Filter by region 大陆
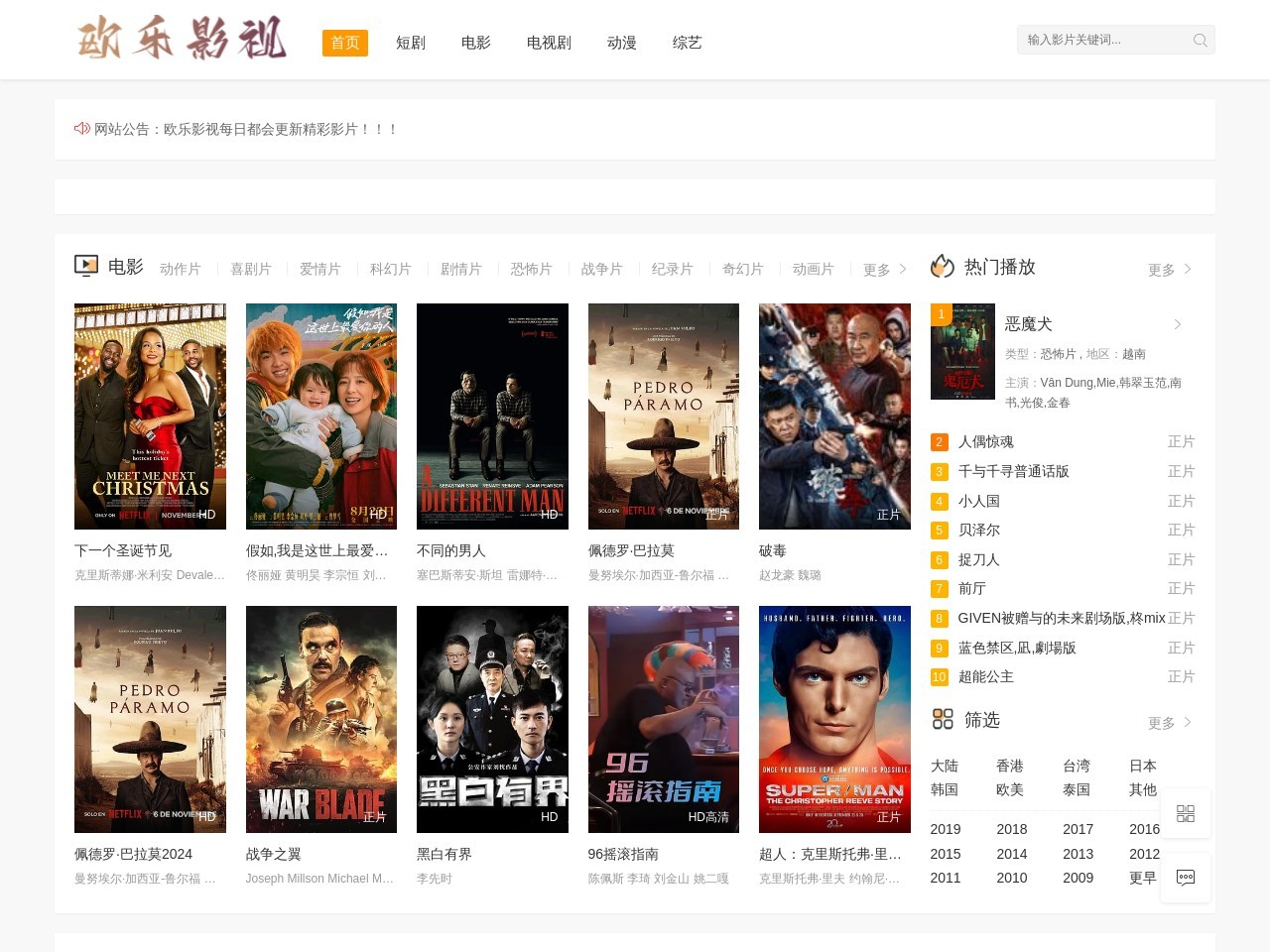The width and height of the screenshot is (1270, 952). click(945, 766)
